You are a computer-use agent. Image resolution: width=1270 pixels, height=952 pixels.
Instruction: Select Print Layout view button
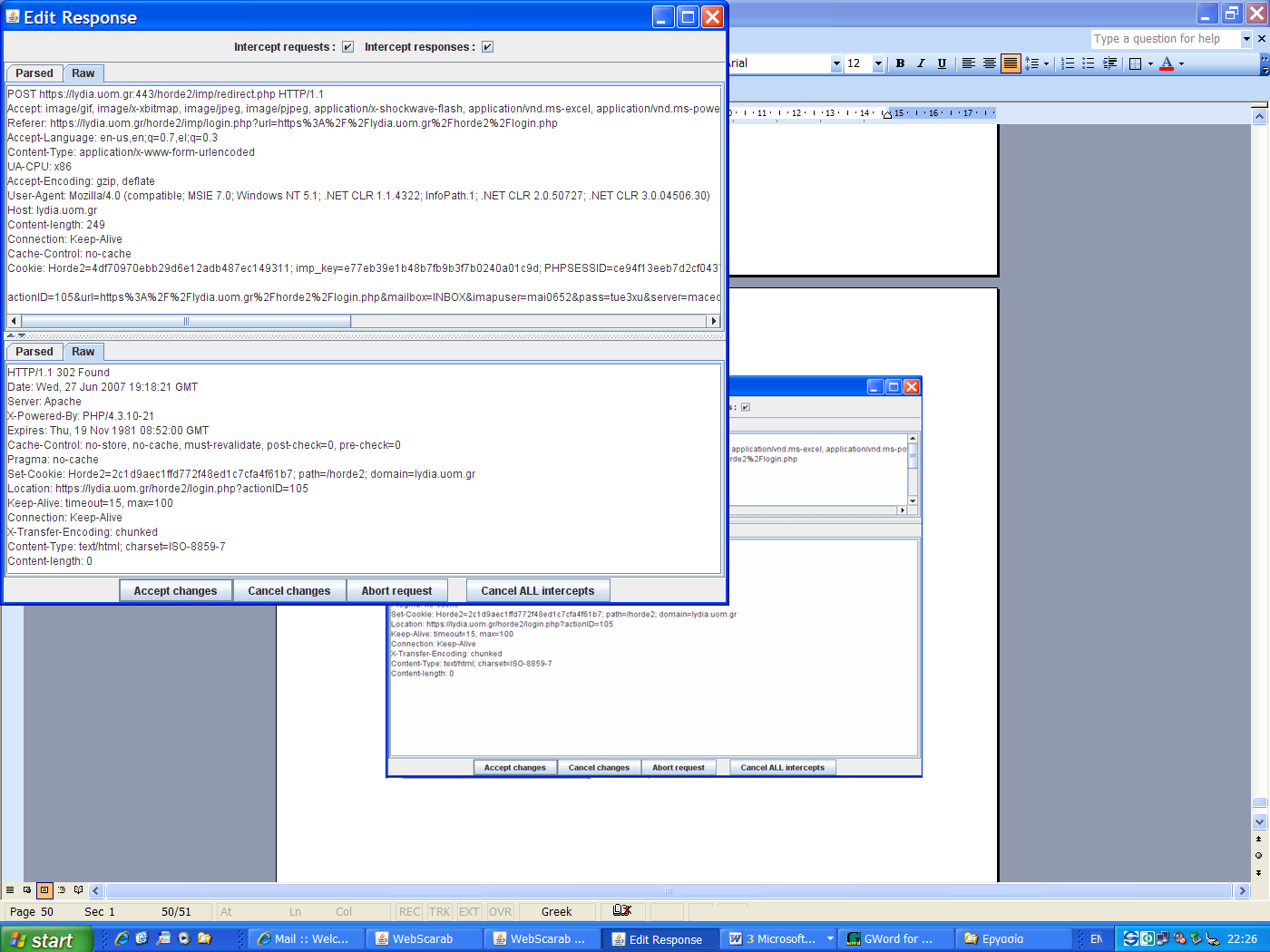(x=44, y=890)
